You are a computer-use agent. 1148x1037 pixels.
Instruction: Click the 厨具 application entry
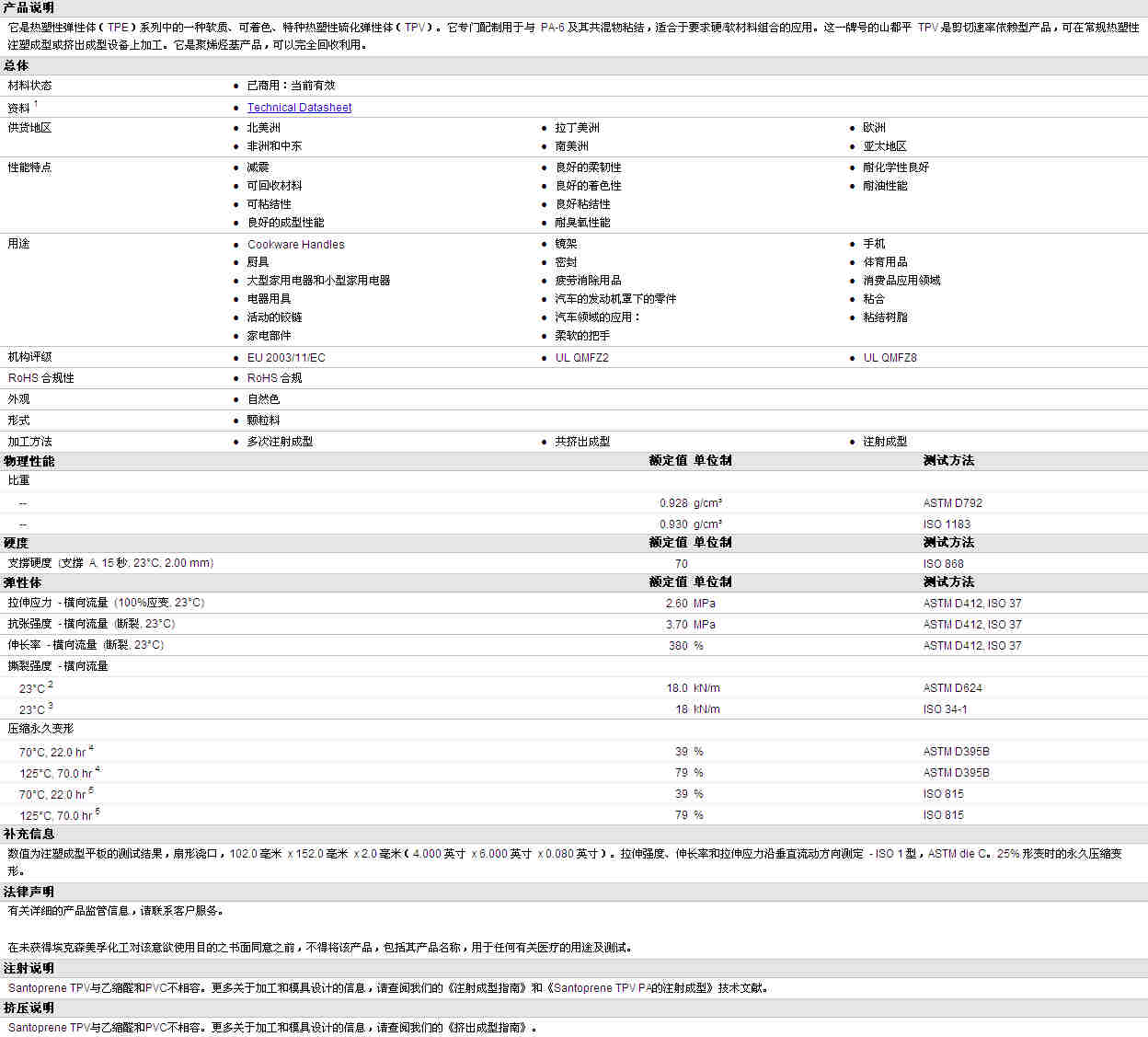click(x=258, y=262)
